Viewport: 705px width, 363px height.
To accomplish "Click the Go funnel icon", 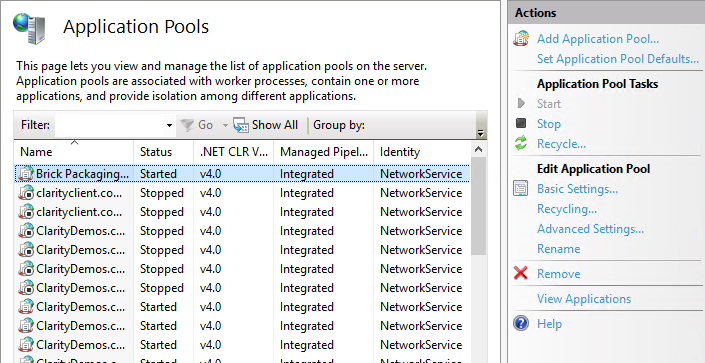I will click(x=187, y=125).
